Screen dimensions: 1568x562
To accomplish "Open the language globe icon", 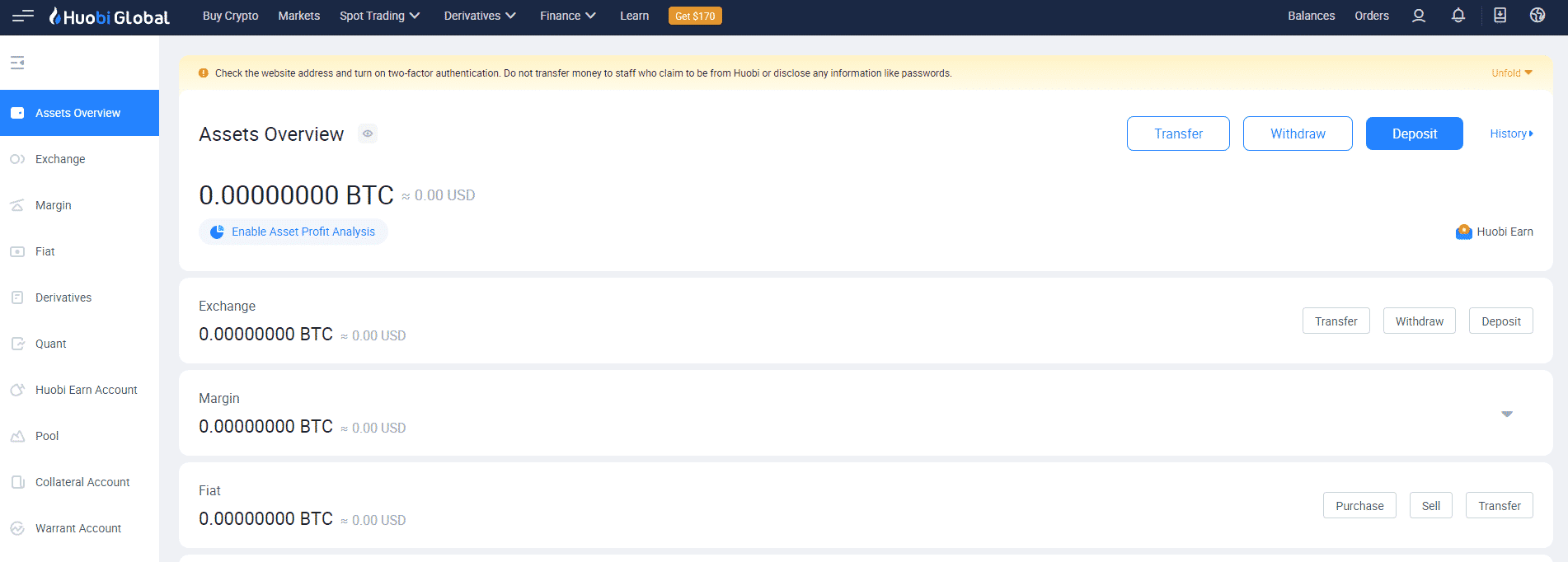I will click(x=1537, y=16).
